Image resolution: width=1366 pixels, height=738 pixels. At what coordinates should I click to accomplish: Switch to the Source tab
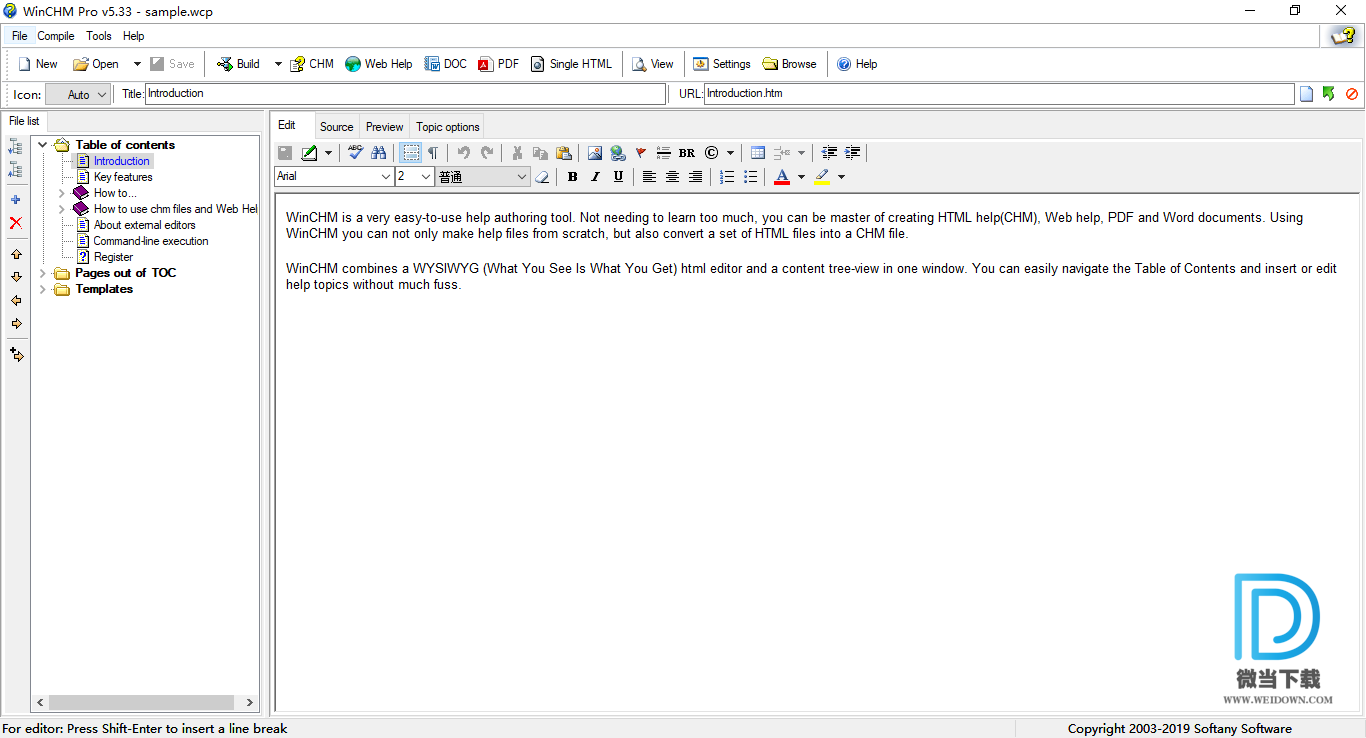coord(337,127)
